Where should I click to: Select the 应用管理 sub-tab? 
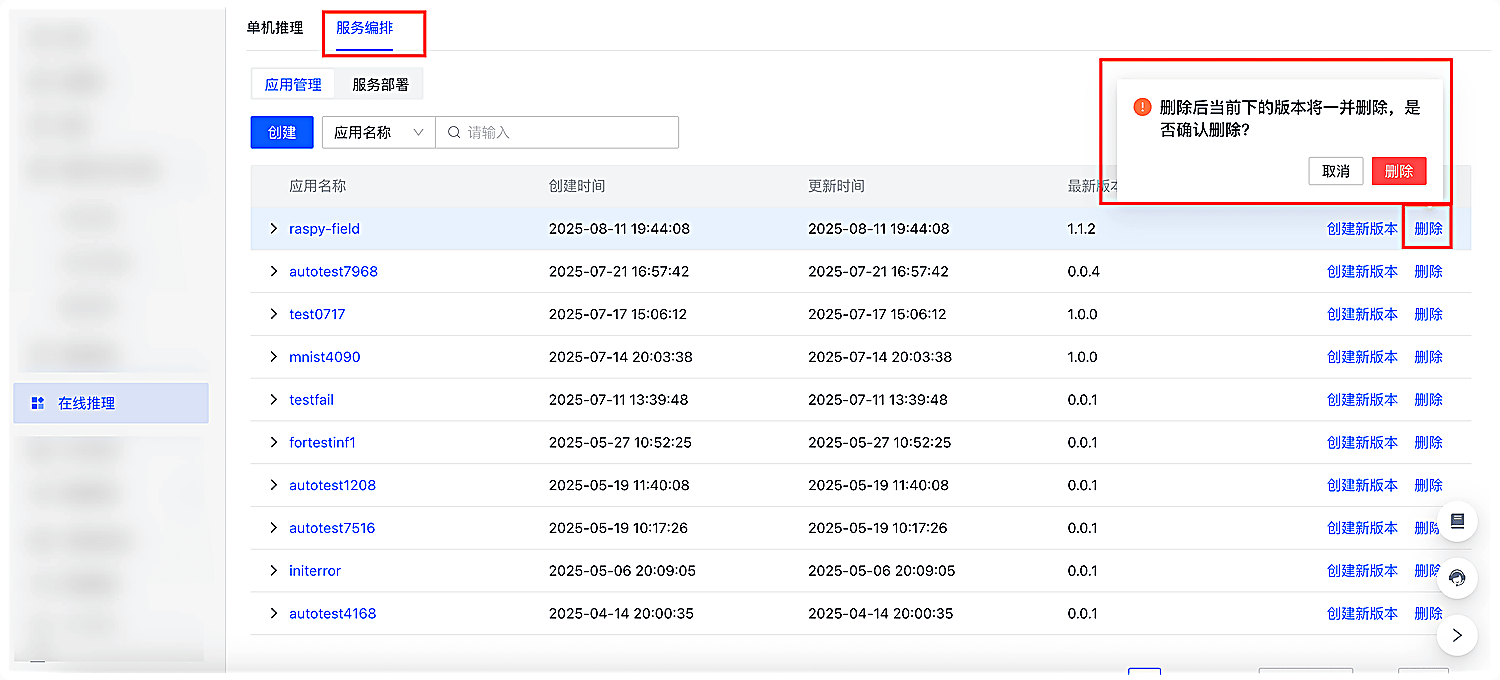(x=293, y=85)
